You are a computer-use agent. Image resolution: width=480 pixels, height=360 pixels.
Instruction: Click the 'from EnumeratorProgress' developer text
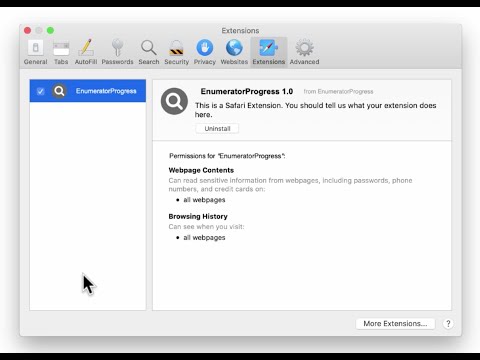[x=338, y=91]
